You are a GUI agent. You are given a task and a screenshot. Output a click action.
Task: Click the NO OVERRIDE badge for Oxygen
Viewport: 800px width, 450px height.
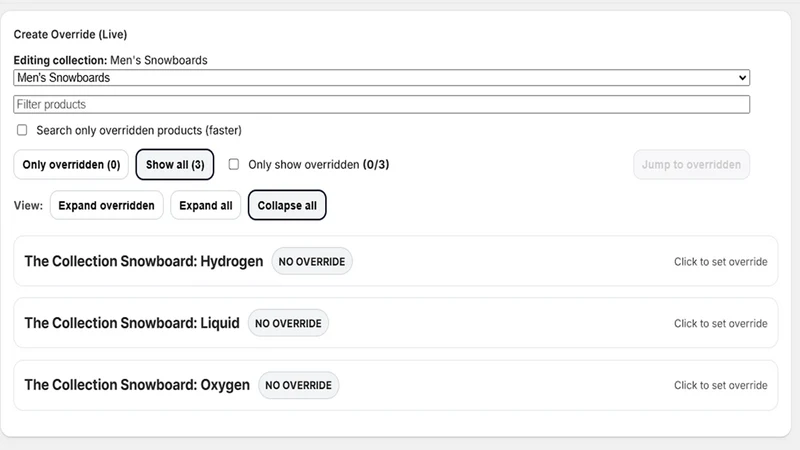pyautogui.click(x=298, y=385)
